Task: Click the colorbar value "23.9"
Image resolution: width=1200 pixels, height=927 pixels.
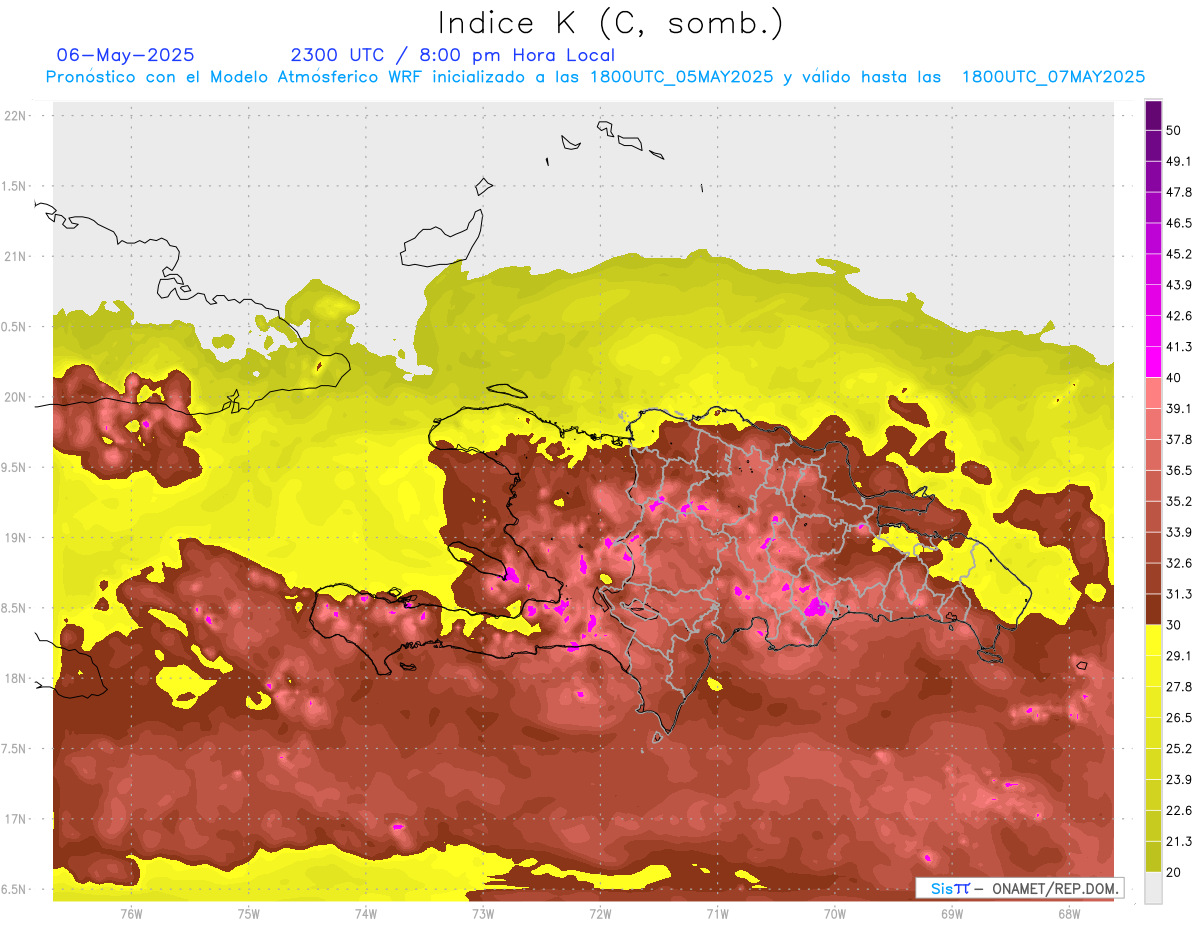Action: click(1178, 780)
